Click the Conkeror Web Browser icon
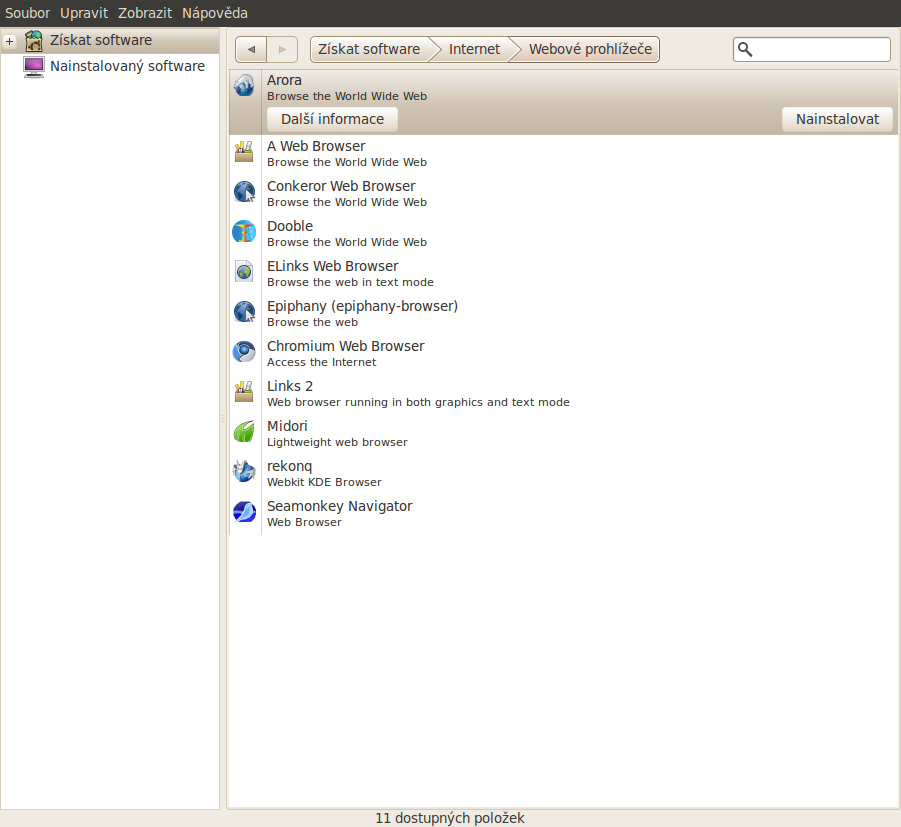 (244, 192)
